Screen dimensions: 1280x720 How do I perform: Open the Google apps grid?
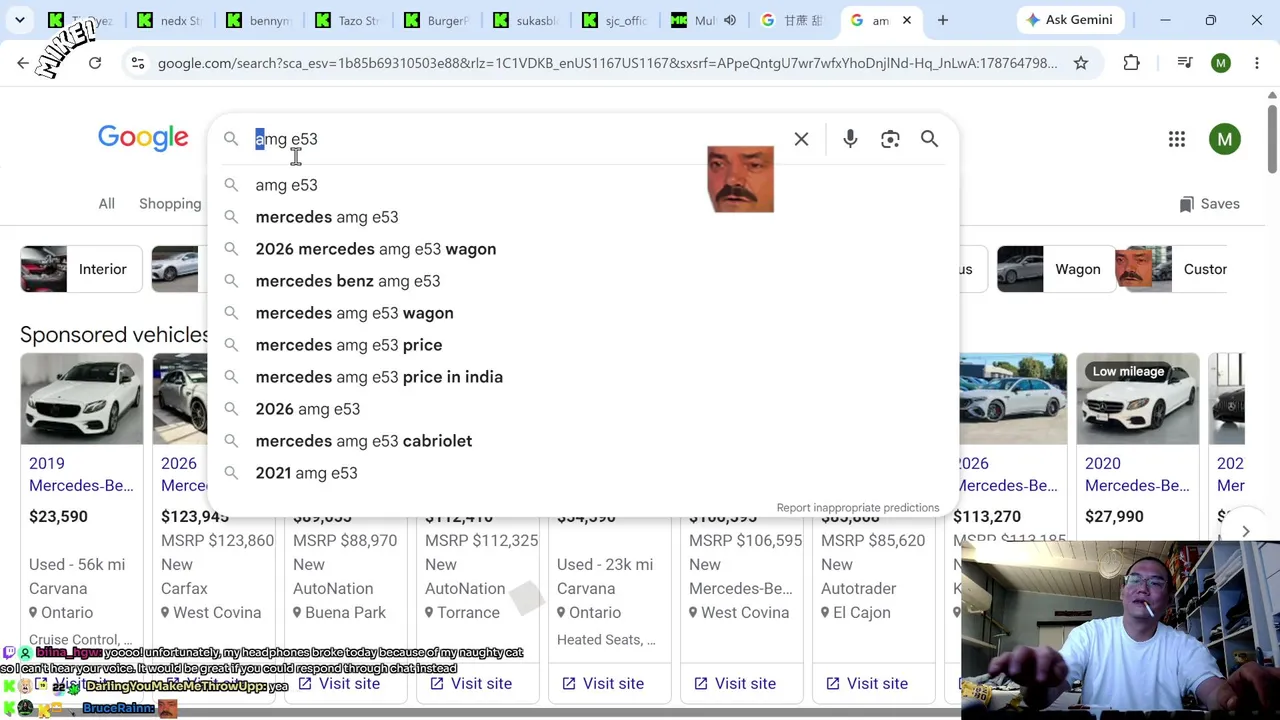coord(1177,139)
